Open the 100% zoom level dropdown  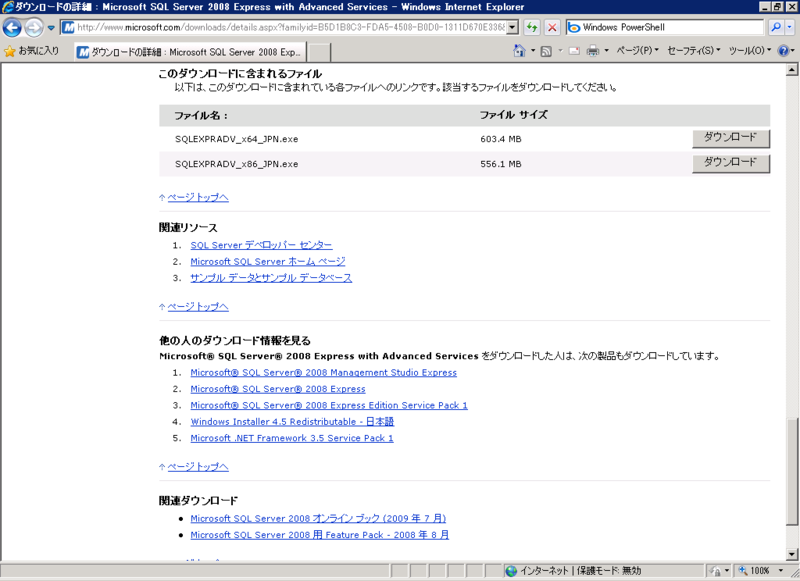coord(779,570)
